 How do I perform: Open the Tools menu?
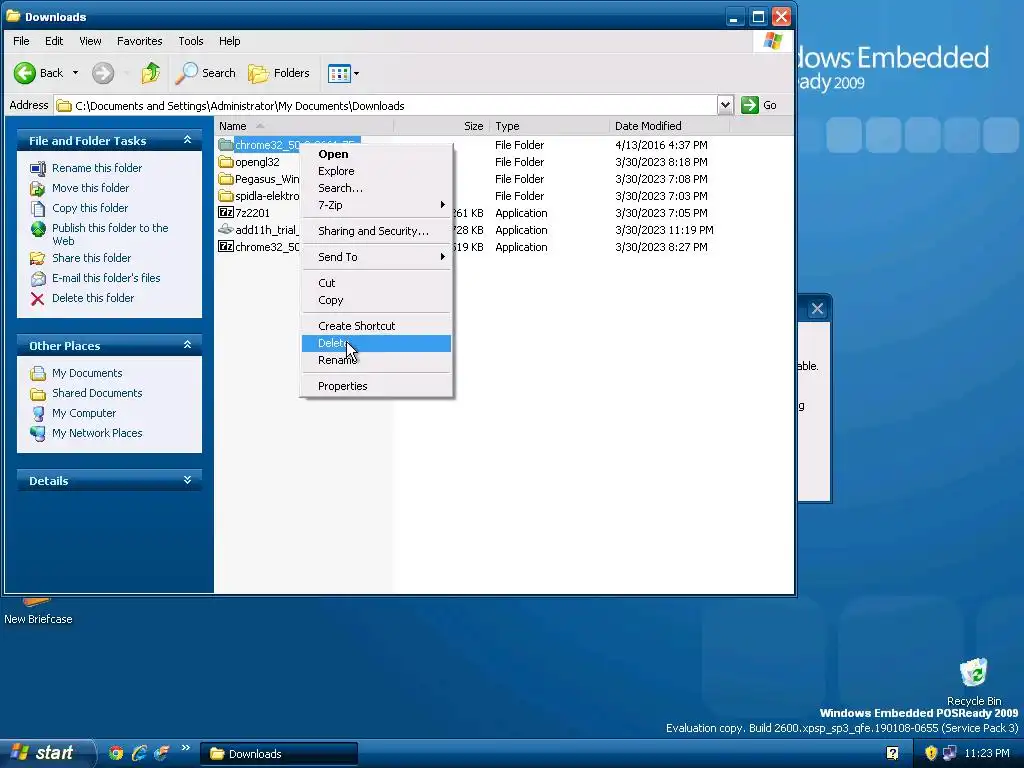pyautogui.click(x=191, y=41)
